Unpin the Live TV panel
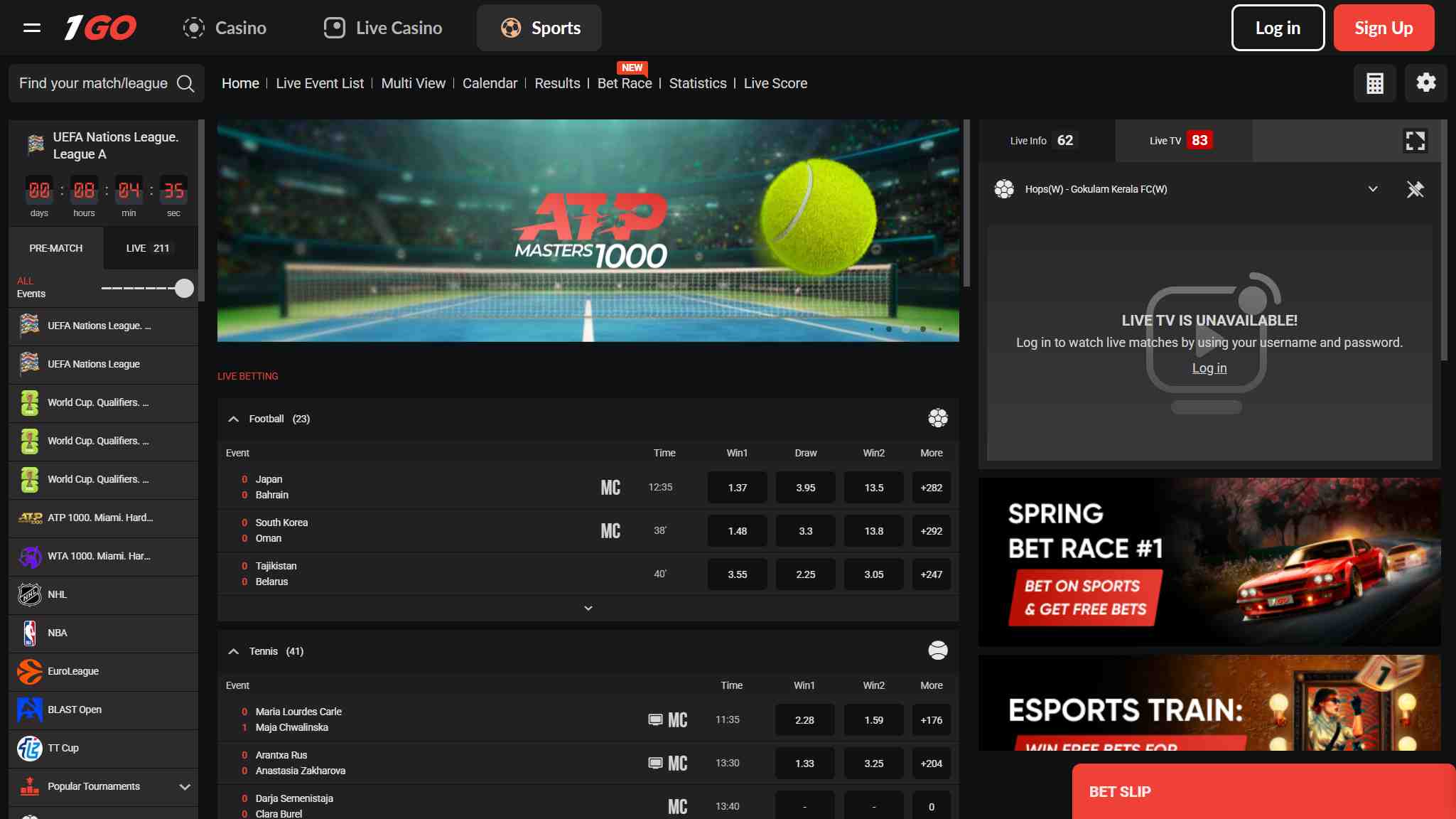 coord(1415,189)
